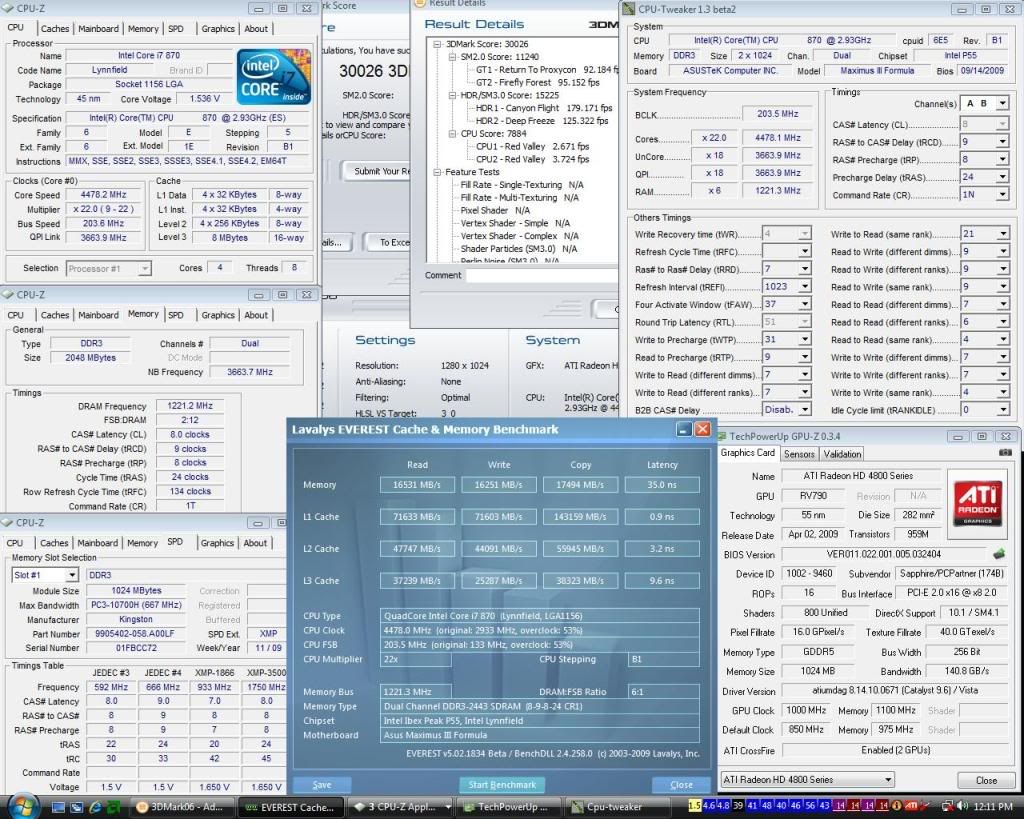Click the Switch Between Windows quick launch icon
The height and width of the screenshot is (819, 1024).
coord(77,807)
